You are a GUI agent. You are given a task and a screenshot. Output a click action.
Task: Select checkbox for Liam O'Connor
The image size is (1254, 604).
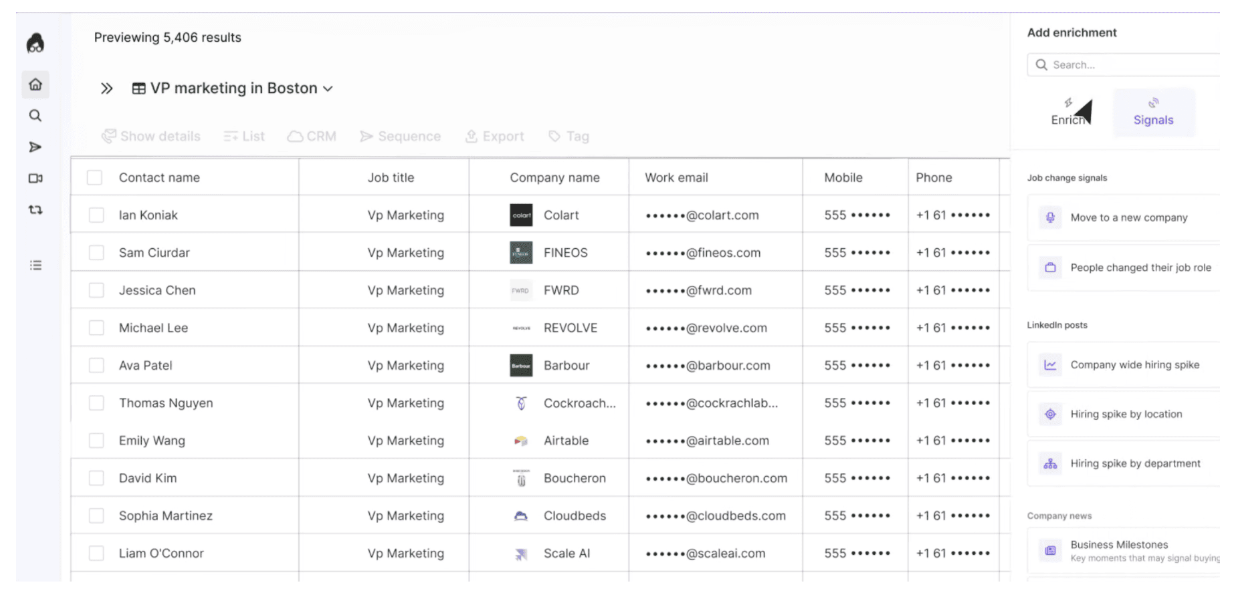[x=95, y=554]
